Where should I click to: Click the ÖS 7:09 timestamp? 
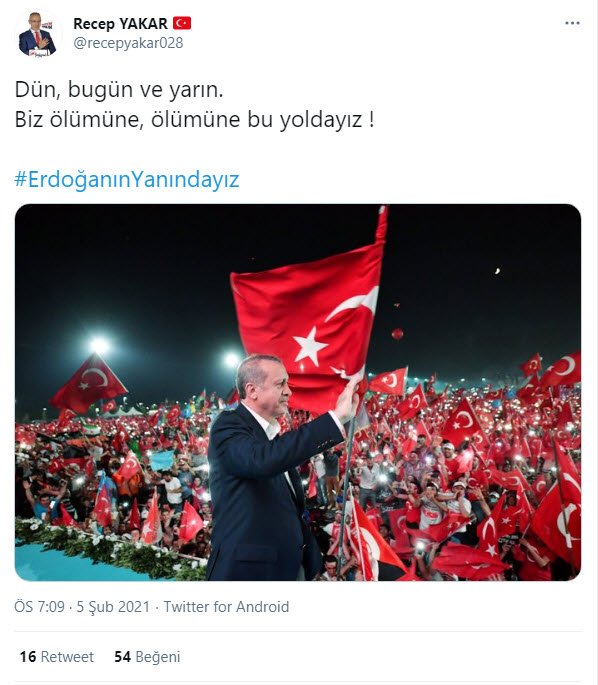pyautogui.click(x=39, y=607)
